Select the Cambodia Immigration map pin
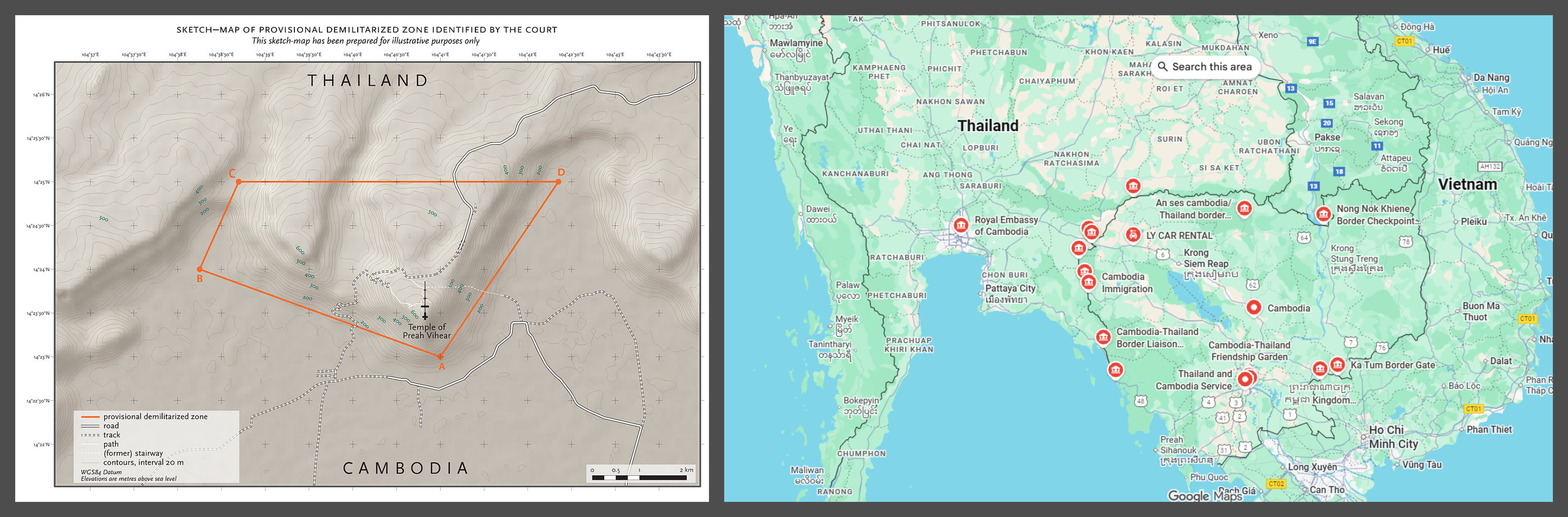 click(x=1088, y=282)
